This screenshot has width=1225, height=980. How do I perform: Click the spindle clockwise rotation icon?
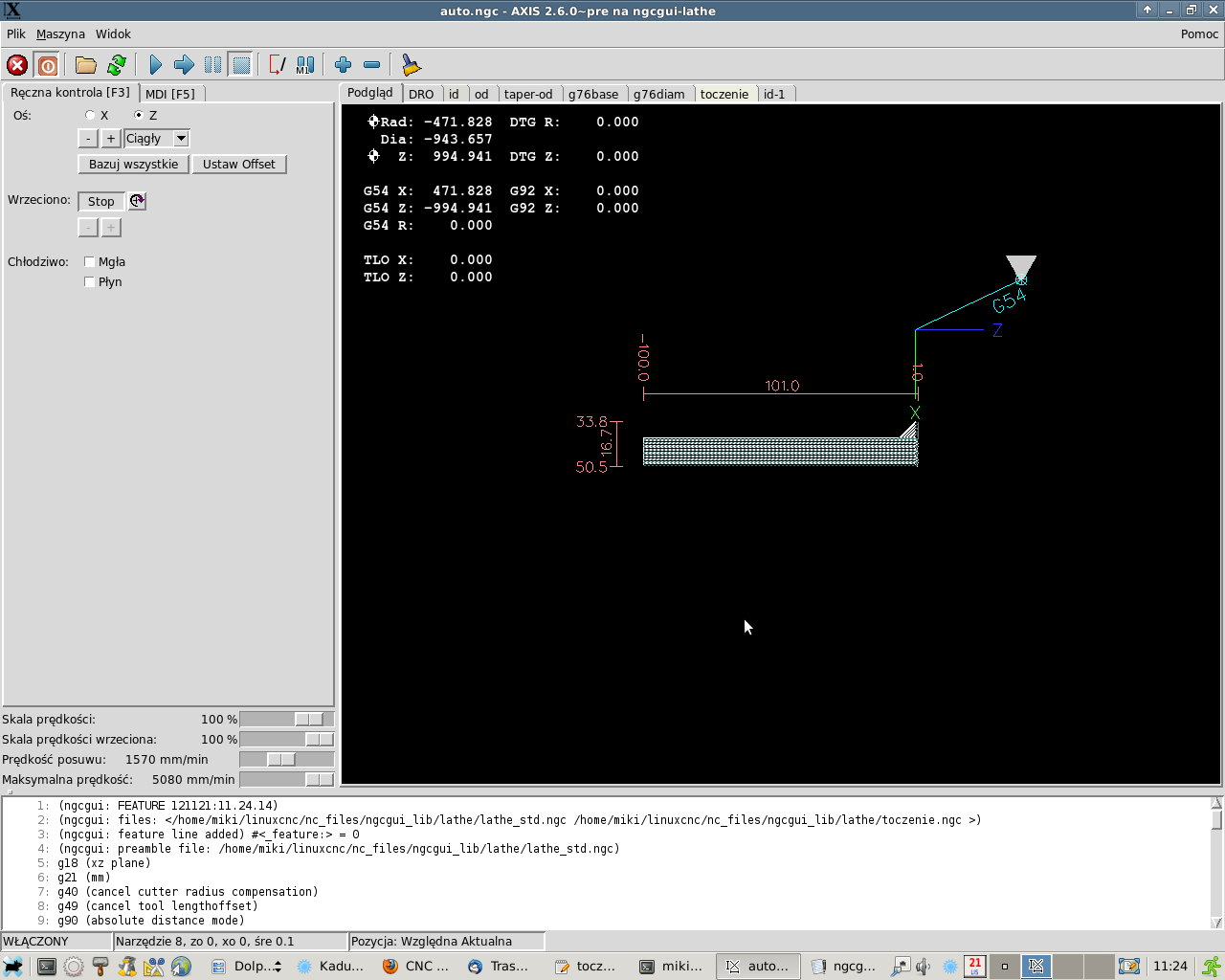click(x=138, y=201)
